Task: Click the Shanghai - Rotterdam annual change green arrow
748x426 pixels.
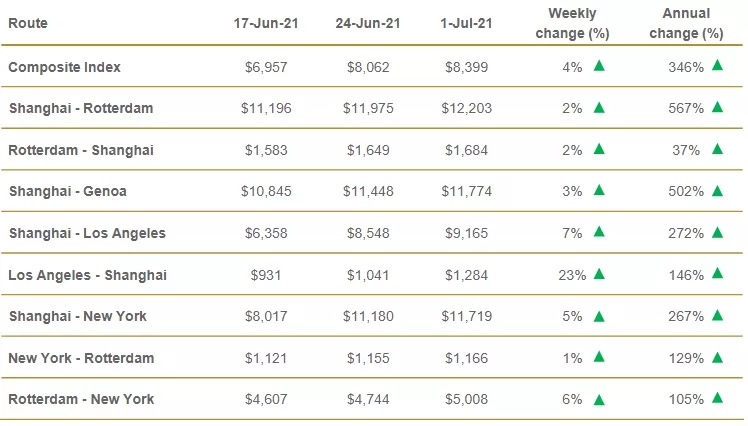Action: [x=717, y=107]
